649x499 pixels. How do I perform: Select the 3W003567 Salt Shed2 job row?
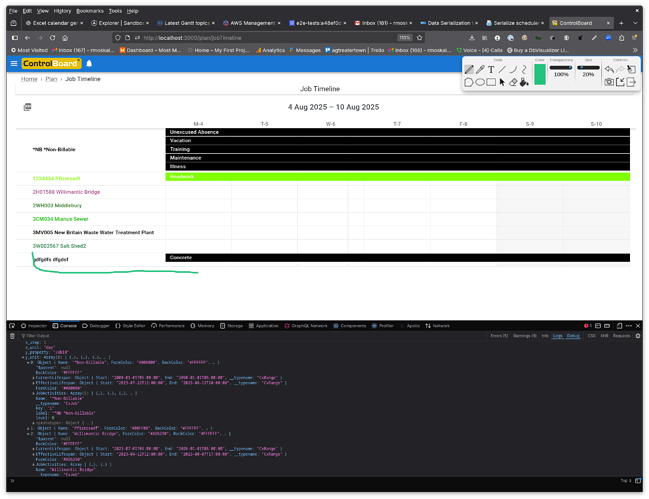point(59,246)
